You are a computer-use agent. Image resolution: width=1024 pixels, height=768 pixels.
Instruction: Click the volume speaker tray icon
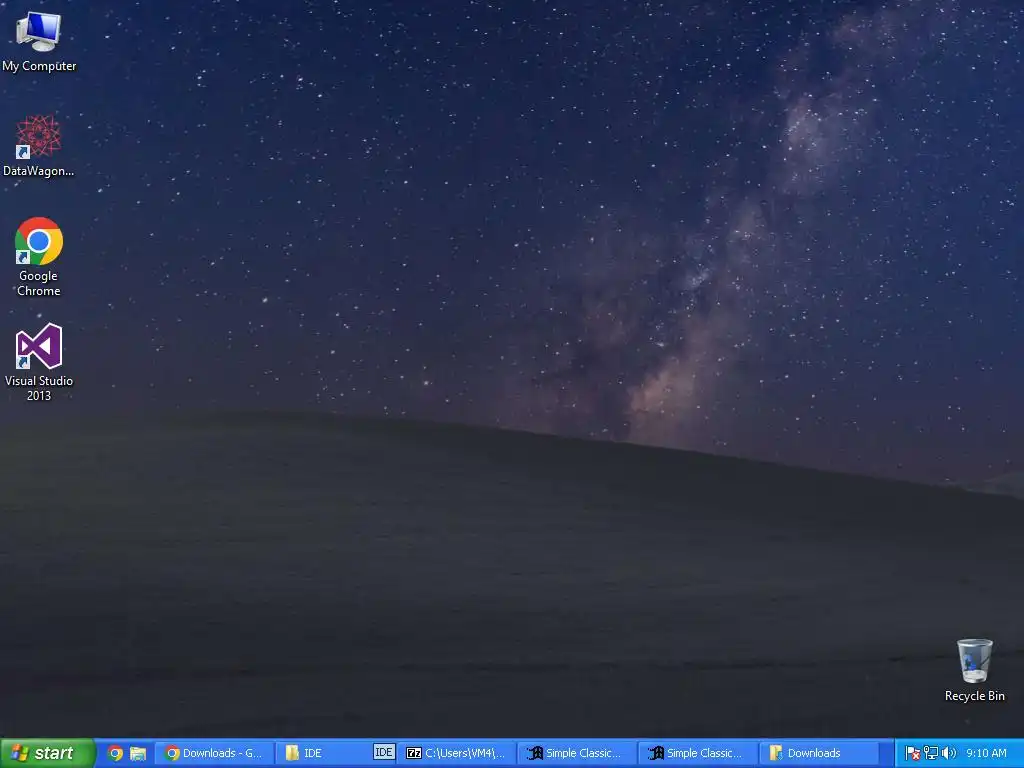tap(948, 753)
